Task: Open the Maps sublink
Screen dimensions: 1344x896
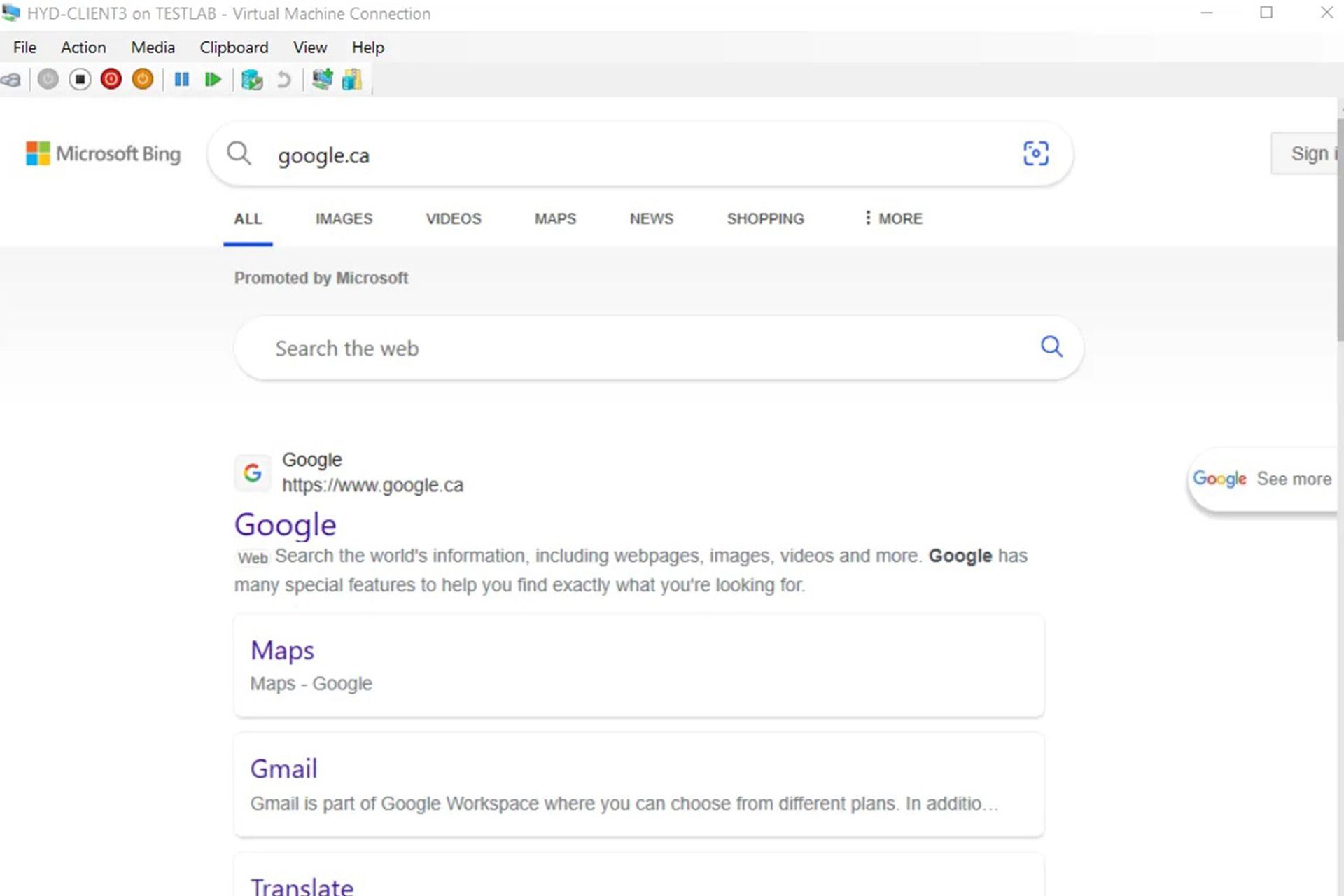Action: [282, 650]
